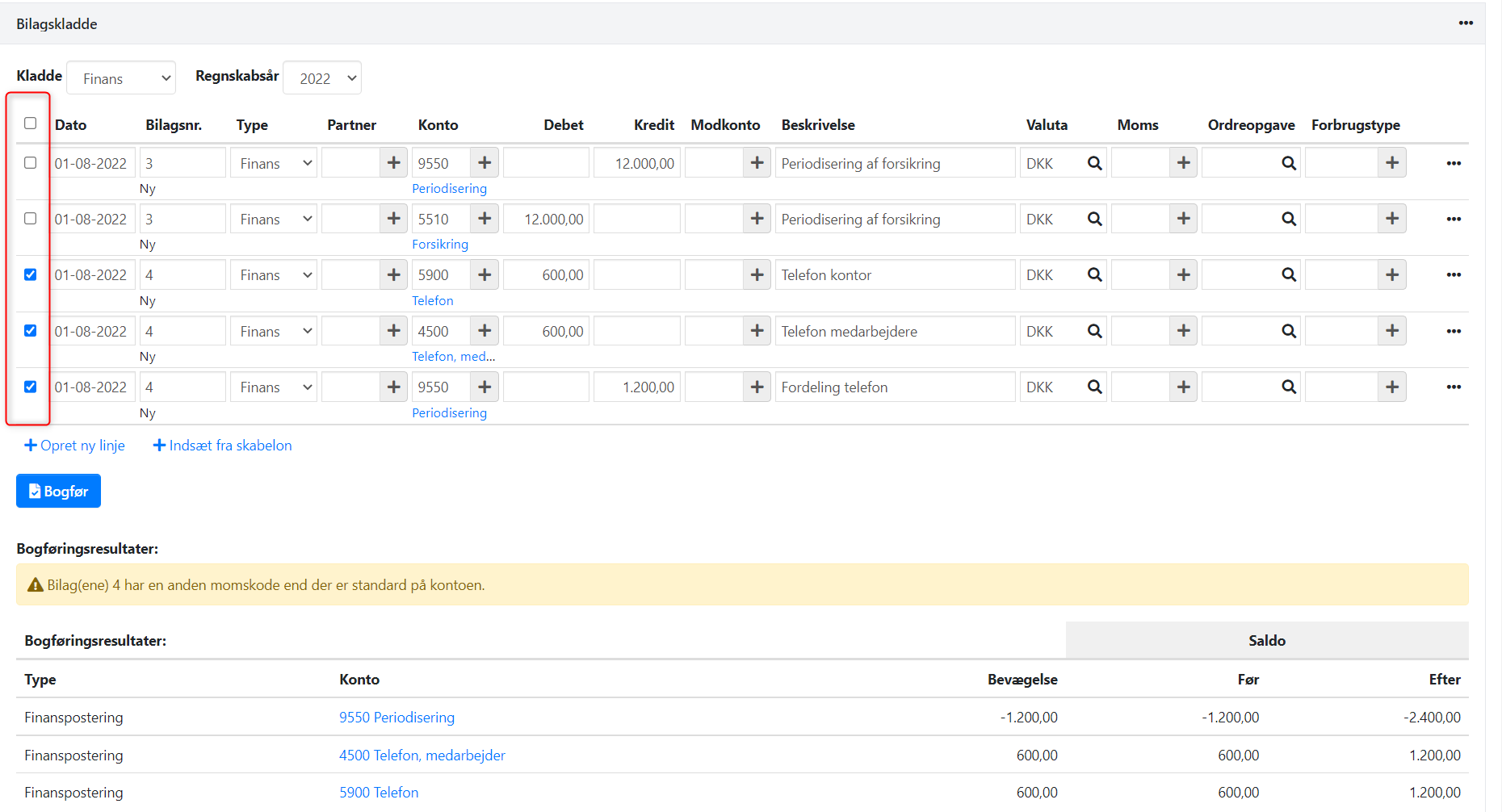Click Opret ny linje link
1502x812 pixels.
pos(75,446)
